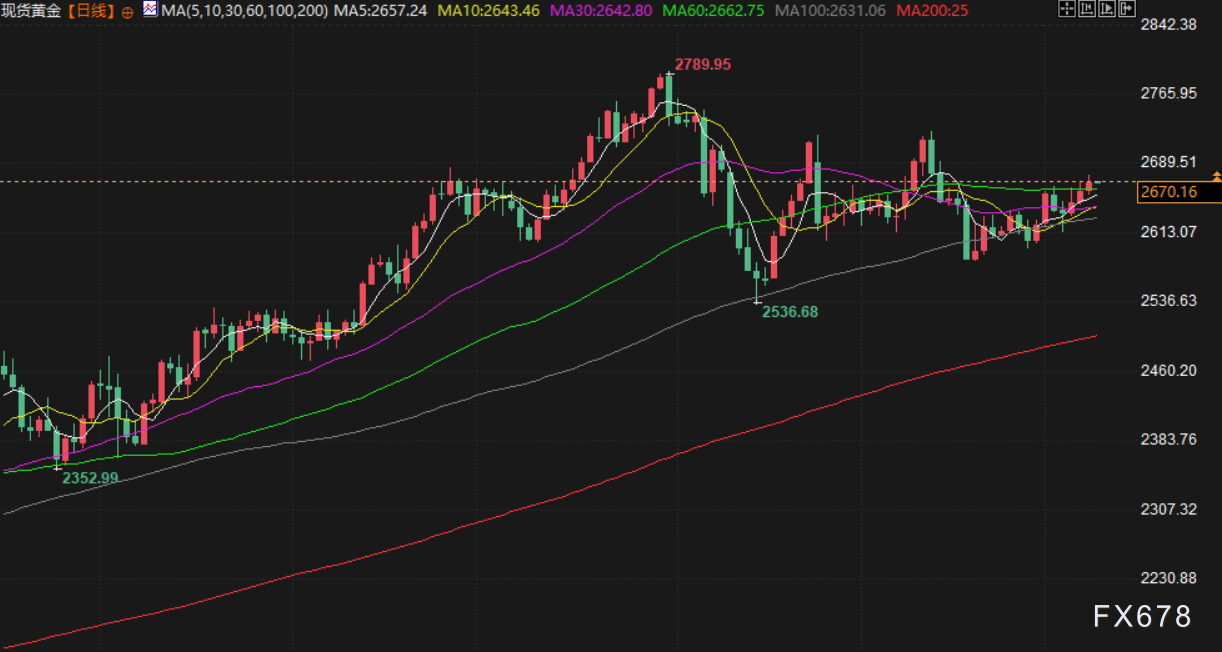Click 2613.07 on the price axis

(1169, 232)
